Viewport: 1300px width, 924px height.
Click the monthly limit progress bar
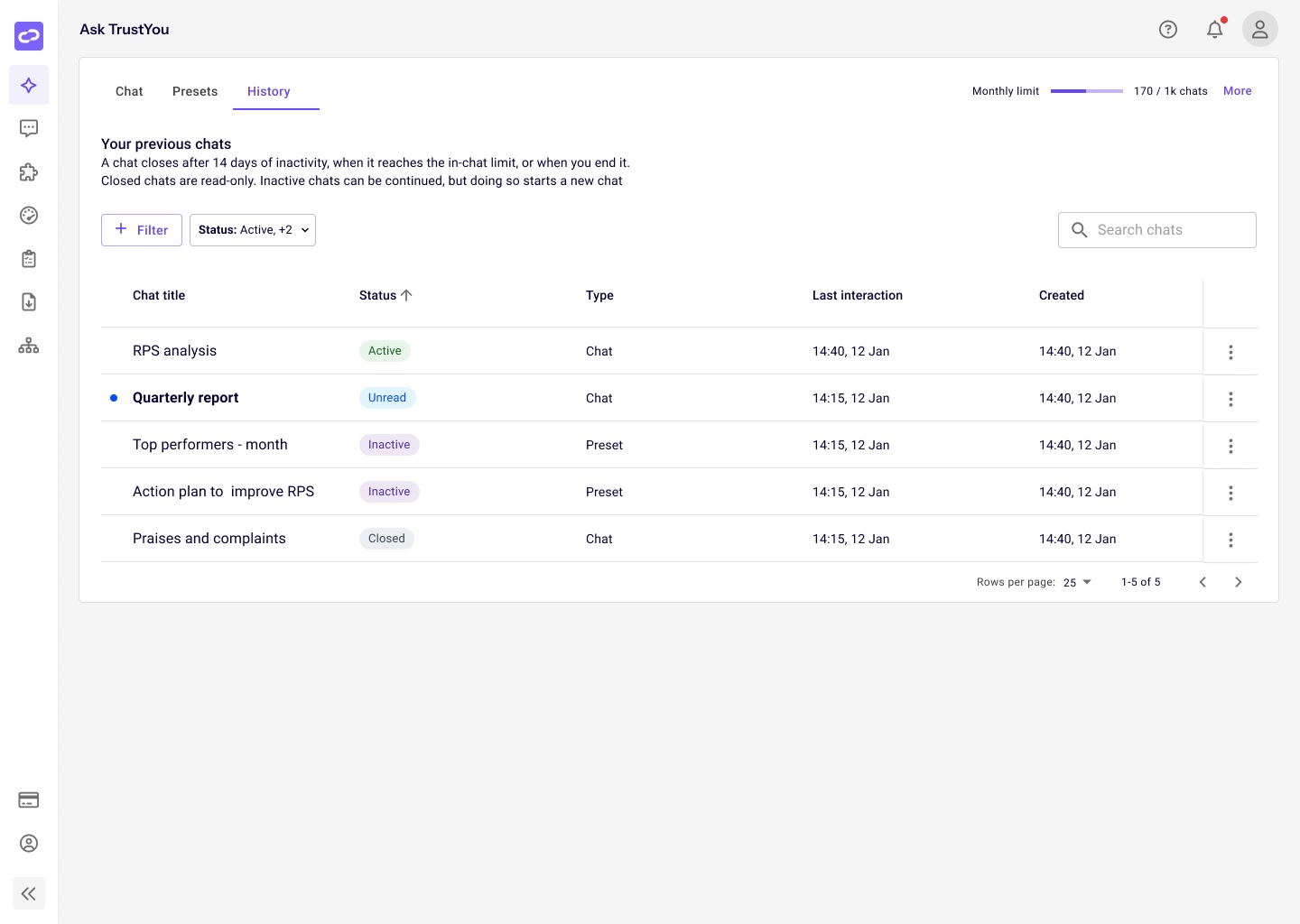pyautogui.click(x=1087, y=91)
